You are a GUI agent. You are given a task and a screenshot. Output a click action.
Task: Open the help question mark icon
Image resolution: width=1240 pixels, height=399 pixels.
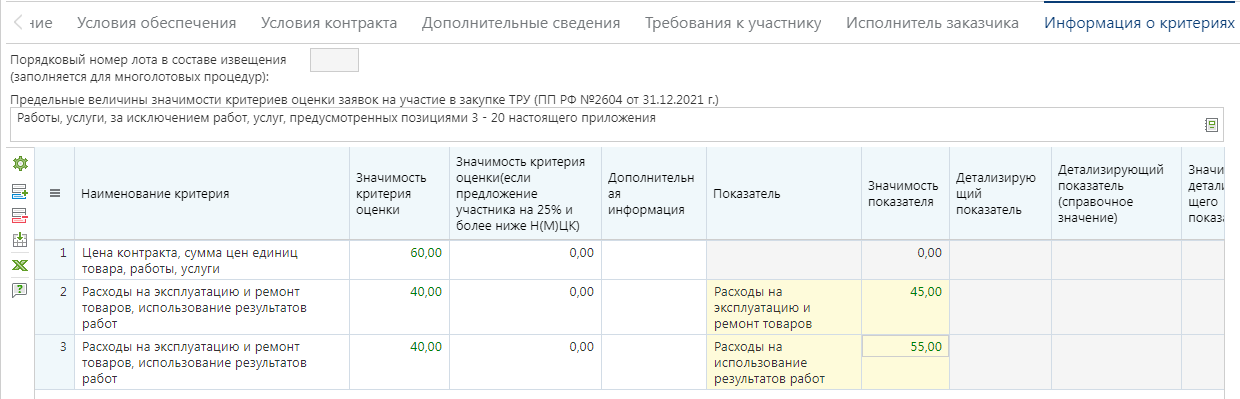point(19,290)
